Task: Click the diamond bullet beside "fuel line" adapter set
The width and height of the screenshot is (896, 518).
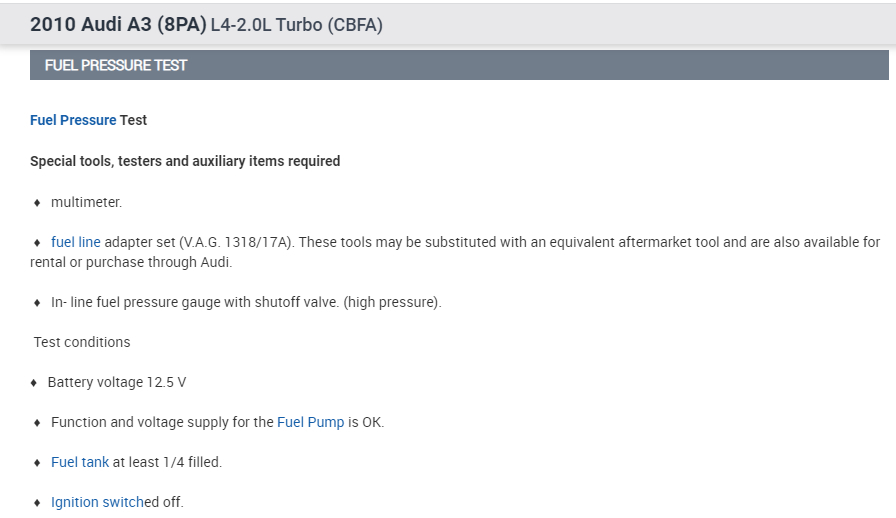Action: pos(37,243)
